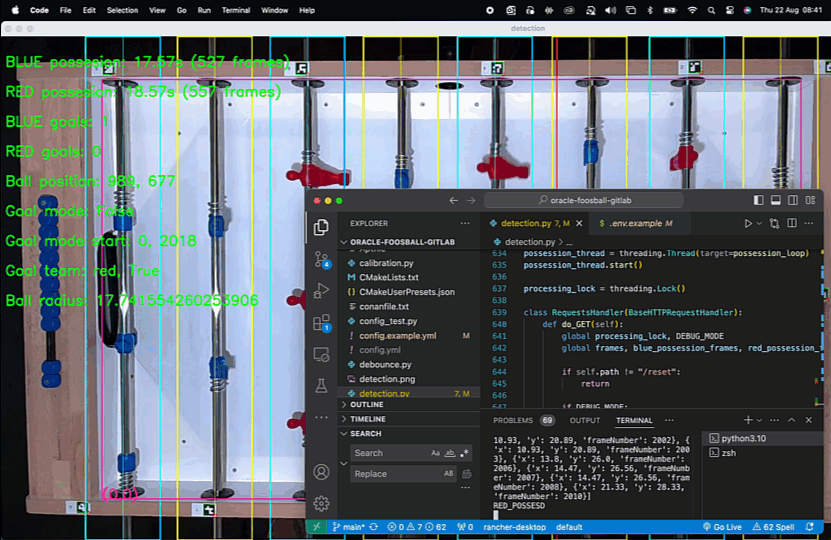Toggle Use Regular Expression in search

(464, 453)
